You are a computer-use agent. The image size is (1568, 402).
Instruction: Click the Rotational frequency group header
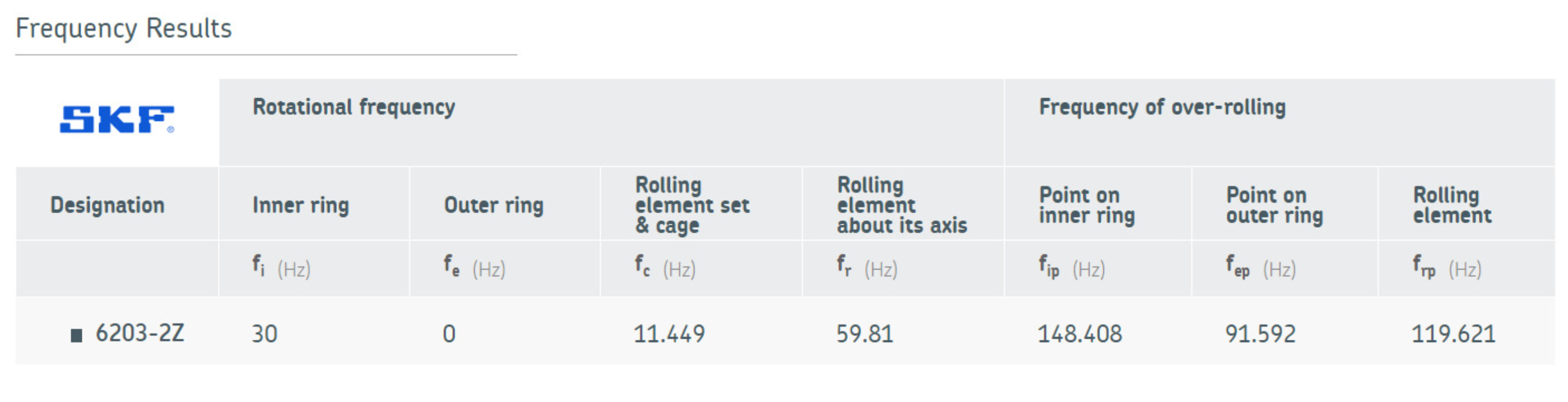click(354, 107)
